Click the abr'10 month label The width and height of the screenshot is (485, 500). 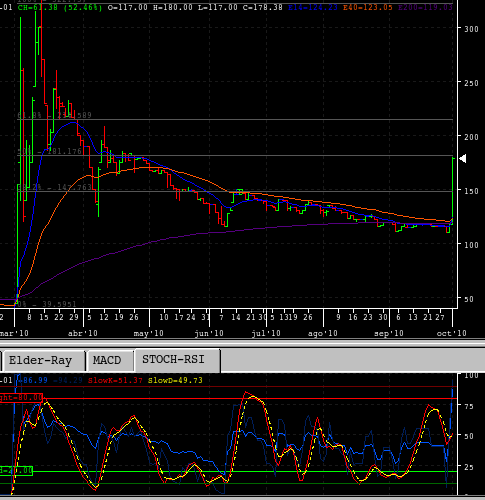tap(83, 333)
